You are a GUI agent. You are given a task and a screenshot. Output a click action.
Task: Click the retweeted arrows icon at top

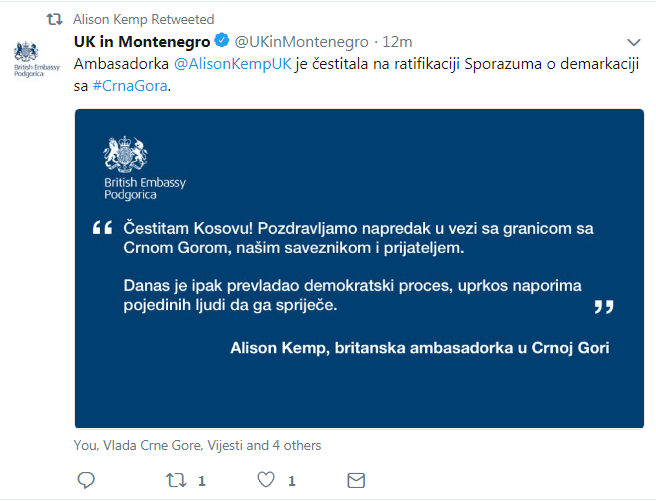(x=54, y=19)
